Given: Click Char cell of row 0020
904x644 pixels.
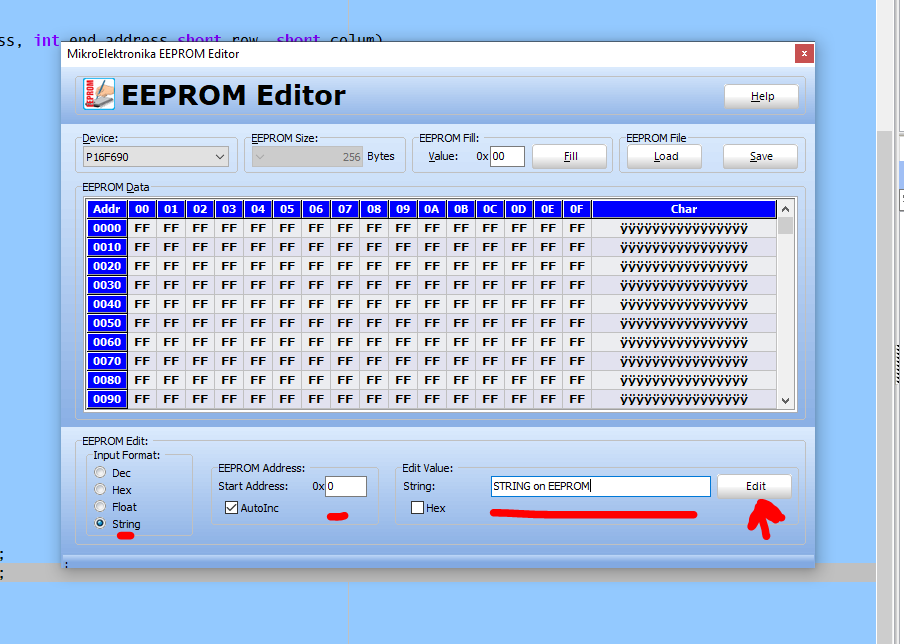Looking at the screenshot, I should click(684, 266).
